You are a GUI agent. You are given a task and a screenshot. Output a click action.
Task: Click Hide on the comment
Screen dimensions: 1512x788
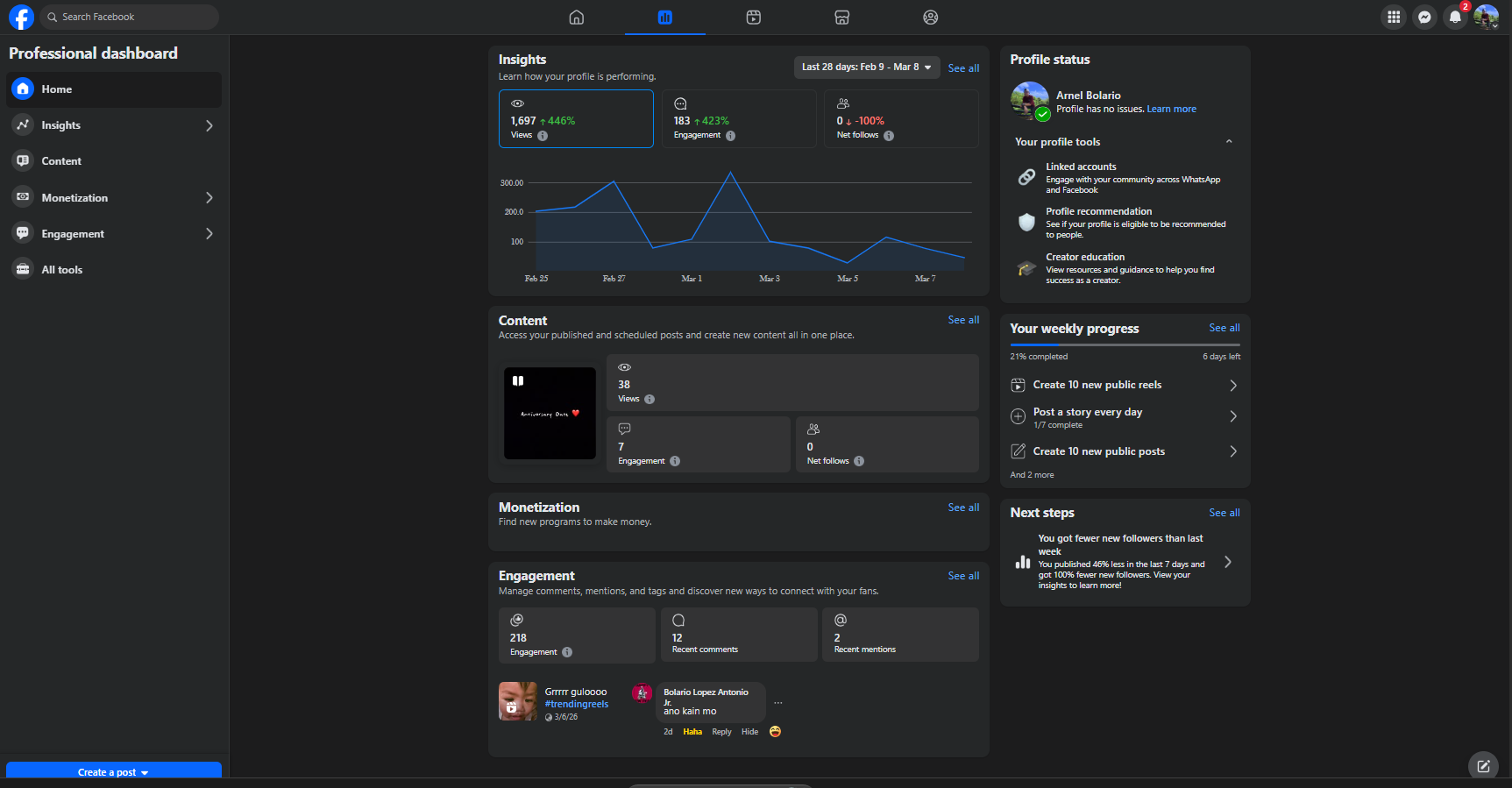coord(749,732)
